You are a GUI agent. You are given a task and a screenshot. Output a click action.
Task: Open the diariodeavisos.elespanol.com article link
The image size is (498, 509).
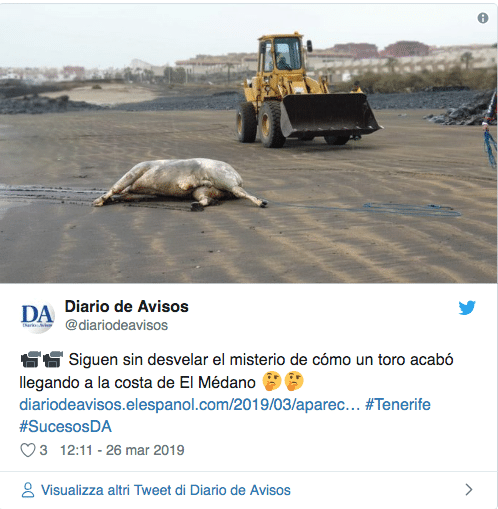(x=190, y=405)
